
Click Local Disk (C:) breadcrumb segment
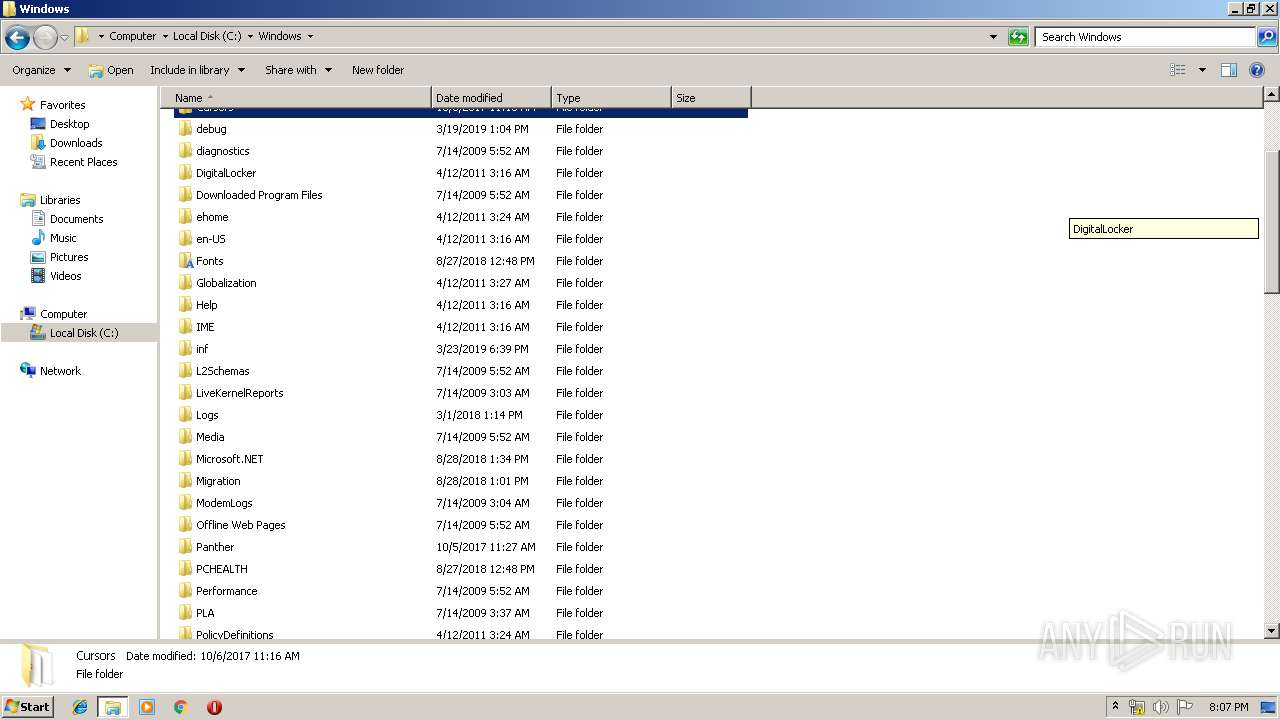point(207,36)
